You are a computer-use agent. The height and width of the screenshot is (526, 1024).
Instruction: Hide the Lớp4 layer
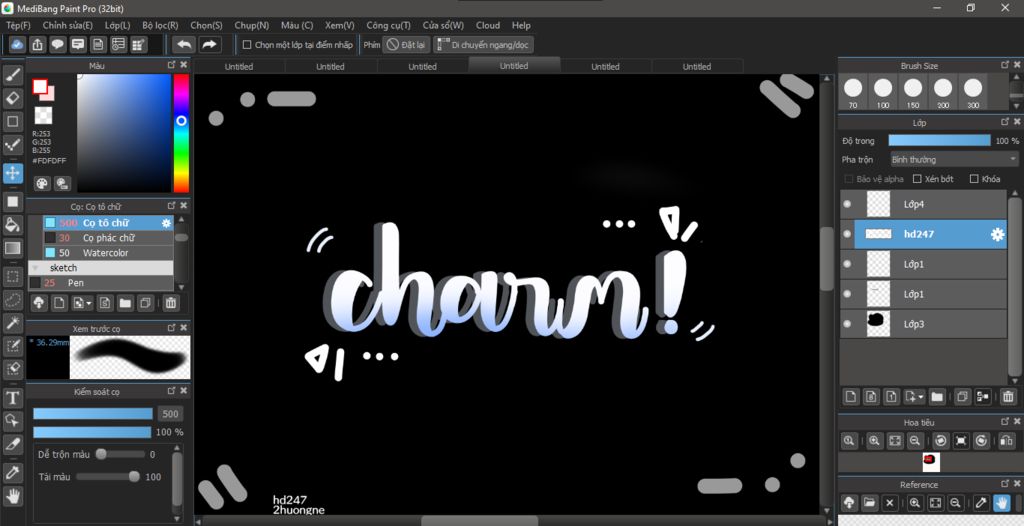(848, 204)
